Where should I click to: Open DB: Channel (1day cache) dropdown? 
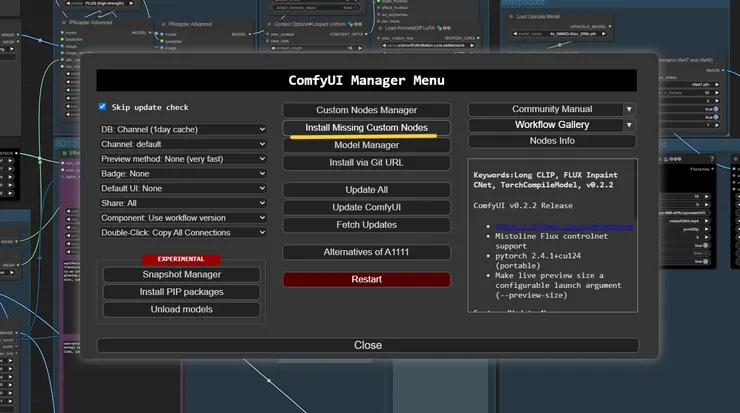point(183,129)
